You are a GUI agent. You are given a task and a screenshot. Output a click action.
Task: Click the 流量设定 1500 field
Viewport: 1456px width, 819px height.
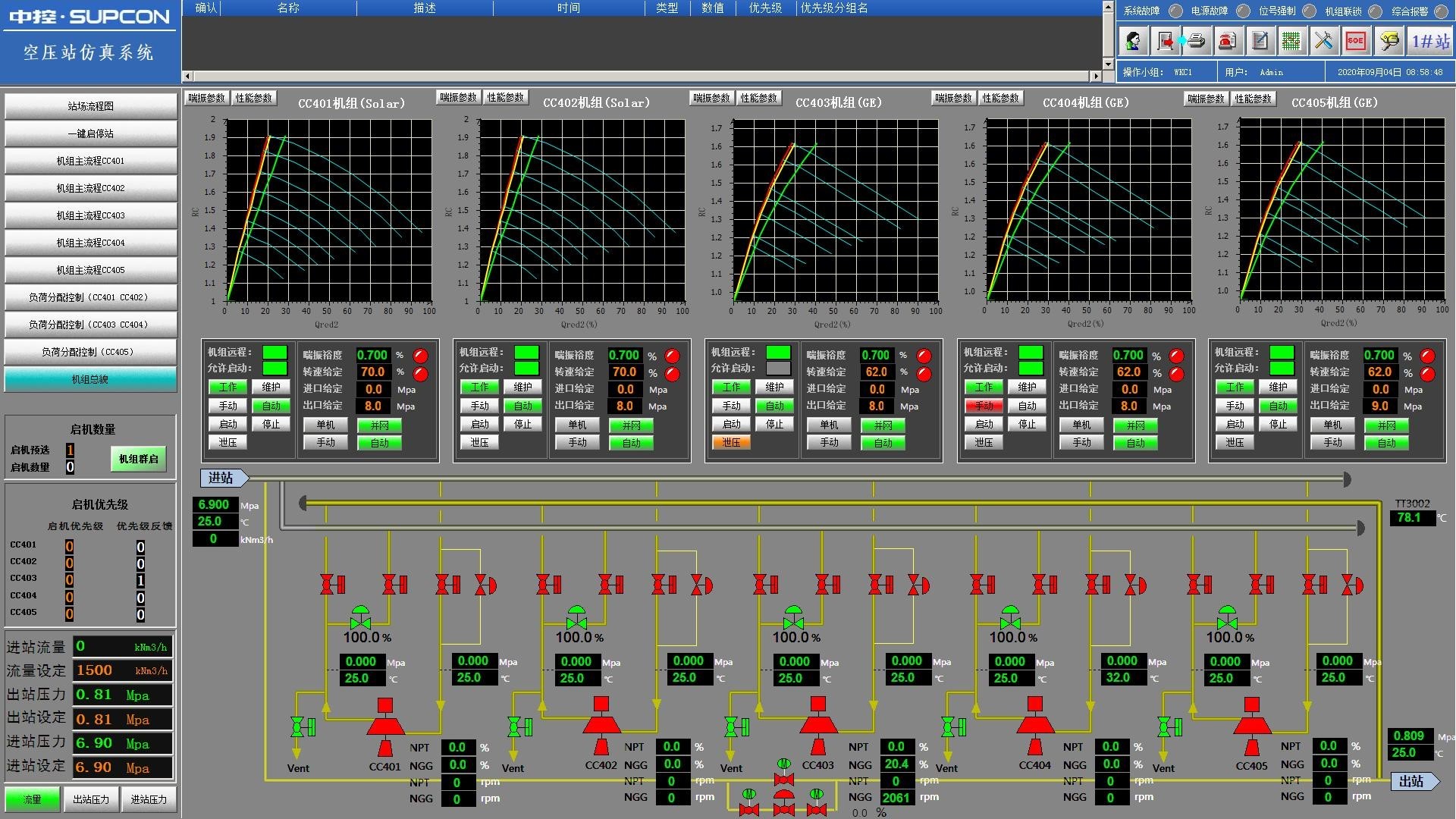(122, 670)
